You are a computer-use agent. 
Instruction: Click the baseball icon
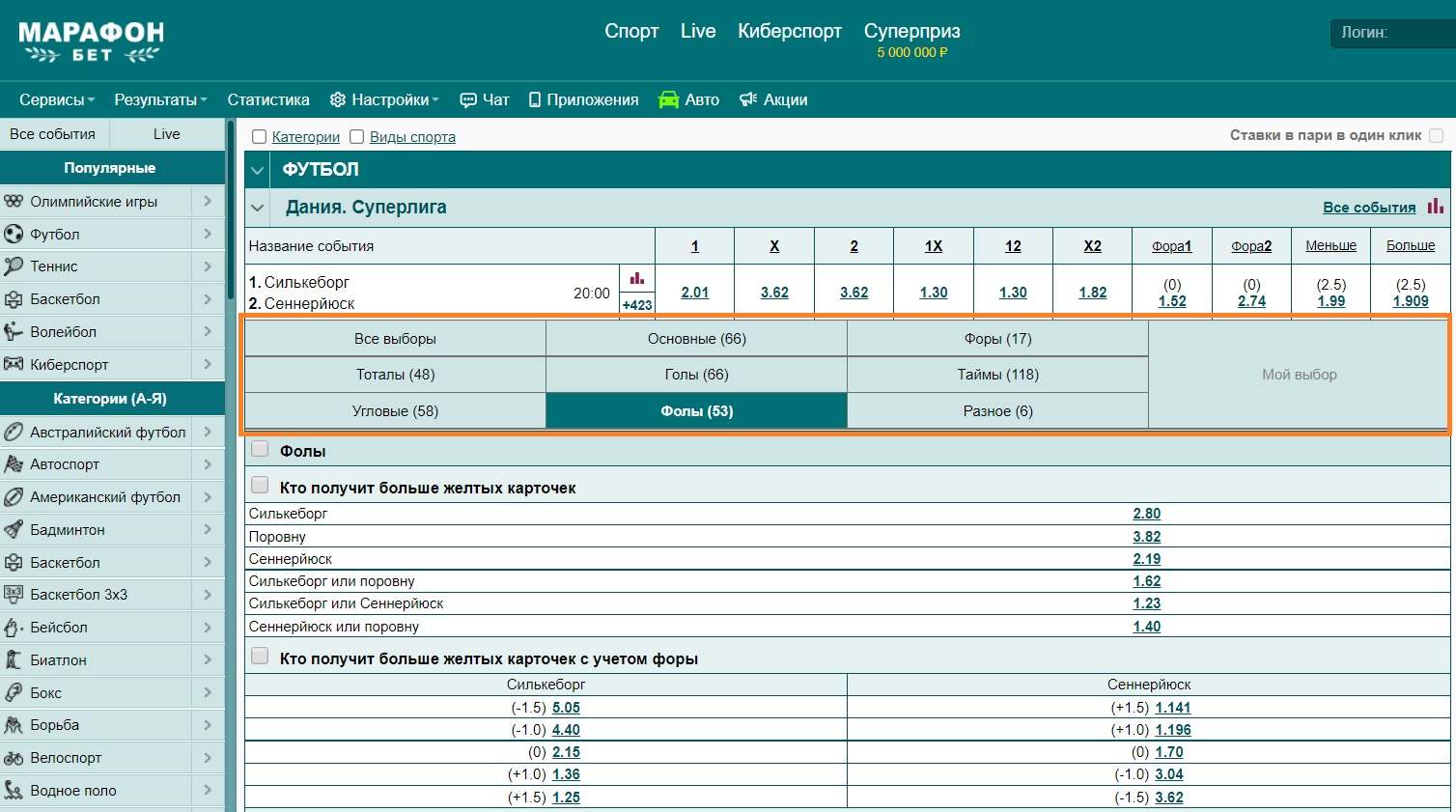pos(14,628)
